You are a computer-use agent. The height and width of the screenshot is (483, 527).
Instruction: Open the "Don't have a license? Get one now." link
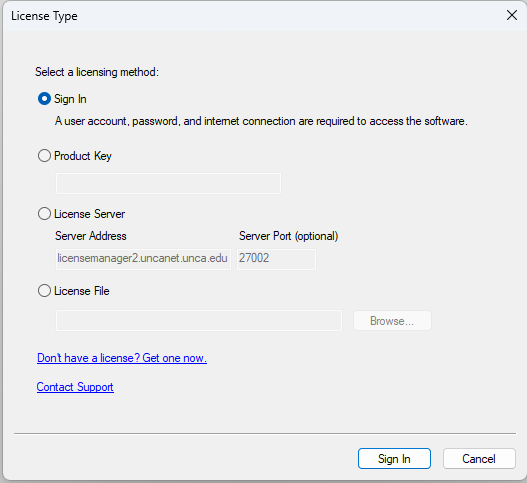122,358
